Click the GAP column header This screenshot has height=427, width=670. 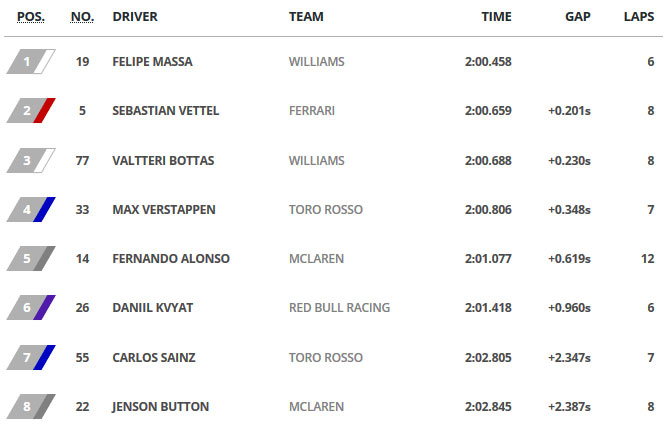tap(578, 17)
